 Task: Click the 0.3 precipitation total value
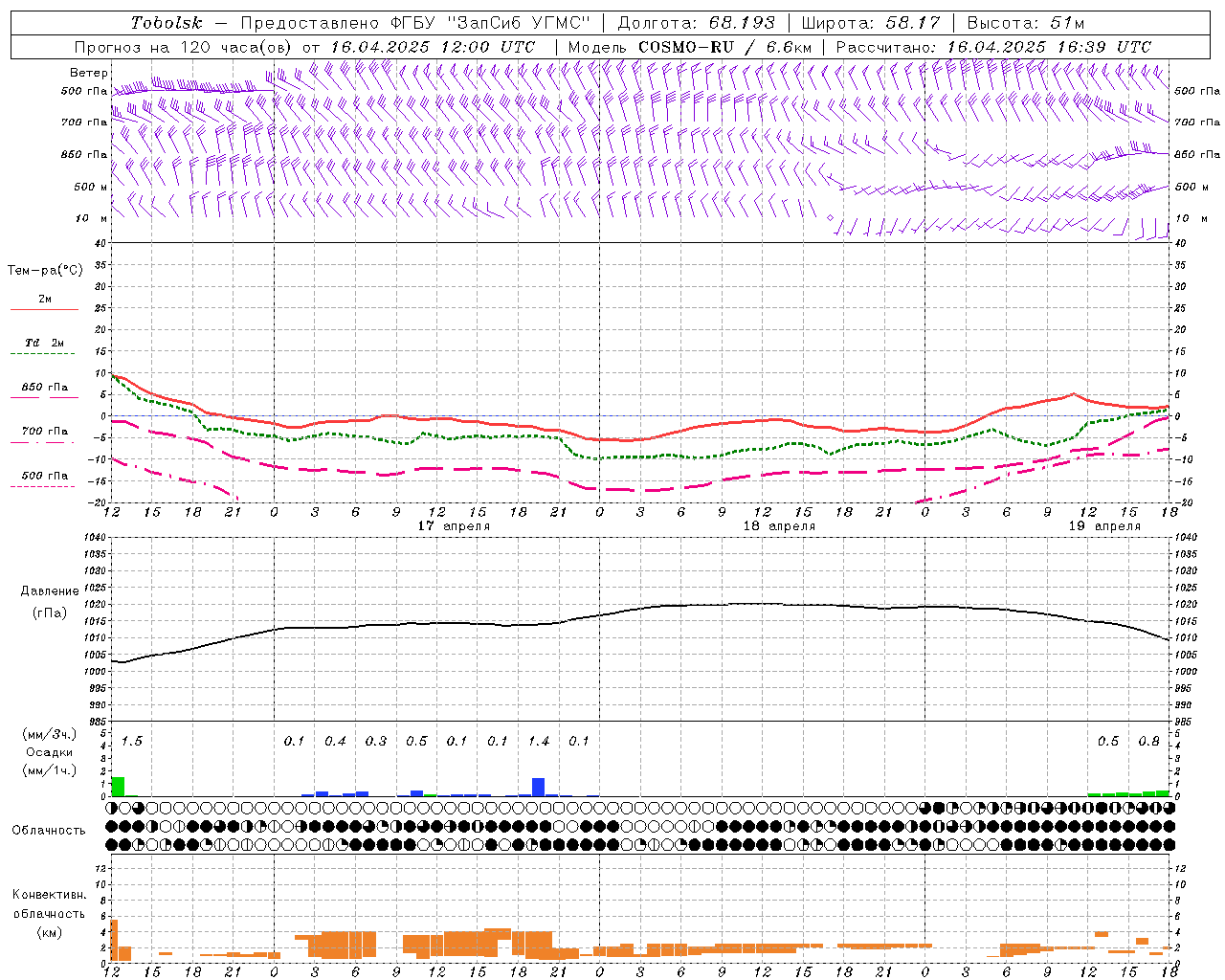[x=376, y=742]
